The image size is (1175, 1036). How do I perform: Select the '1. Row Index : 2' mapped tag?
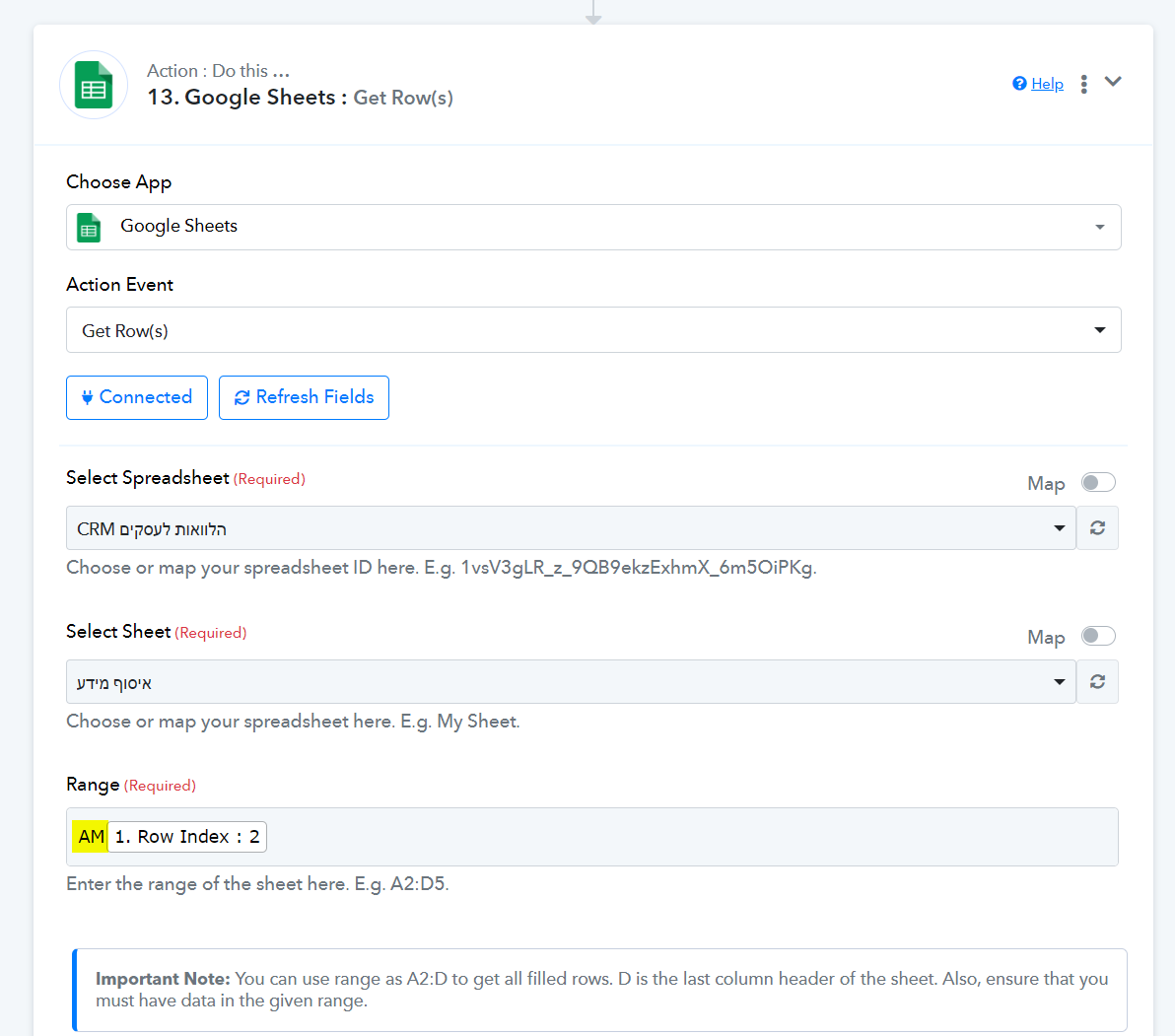(187, 837)
